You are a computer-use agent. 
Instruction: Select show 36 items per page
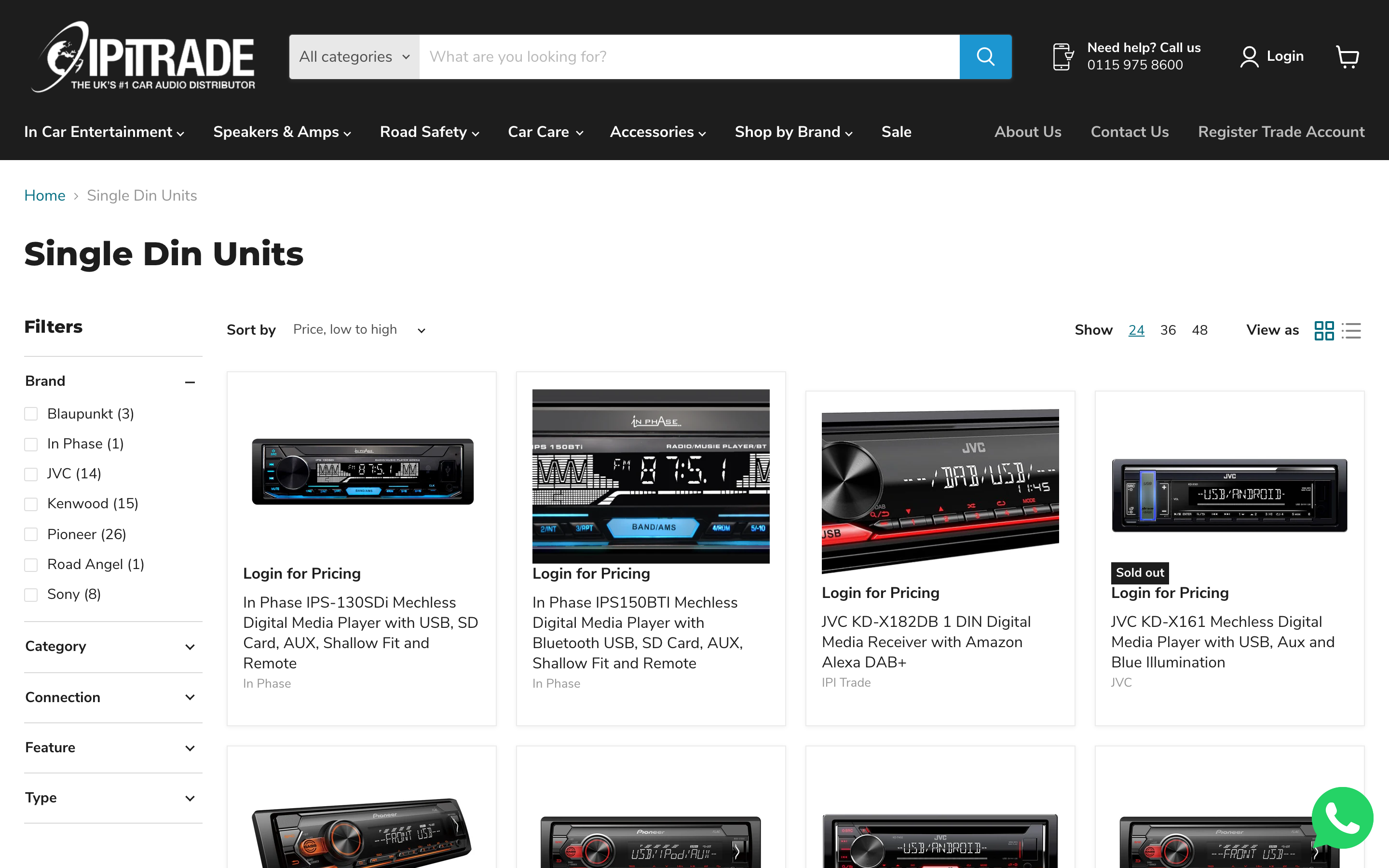[1168, 330]
